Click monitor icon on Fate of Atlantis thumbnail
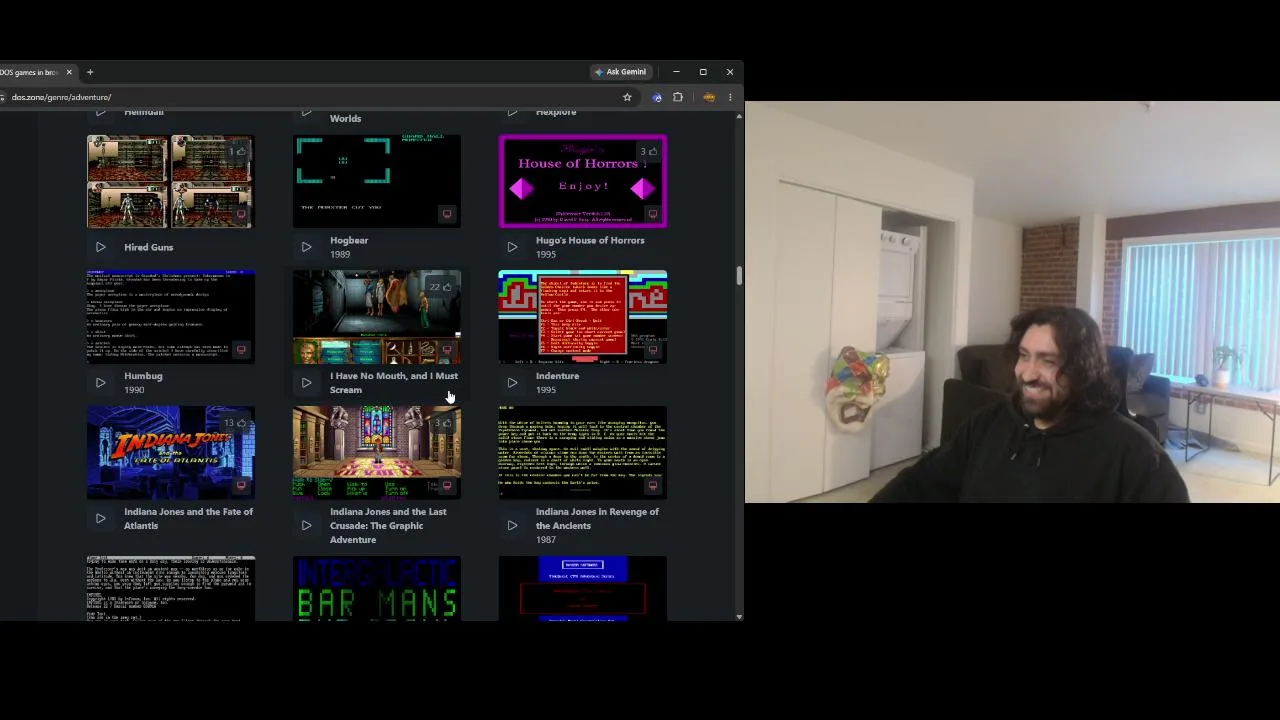1280x720 pixels. 241,486
